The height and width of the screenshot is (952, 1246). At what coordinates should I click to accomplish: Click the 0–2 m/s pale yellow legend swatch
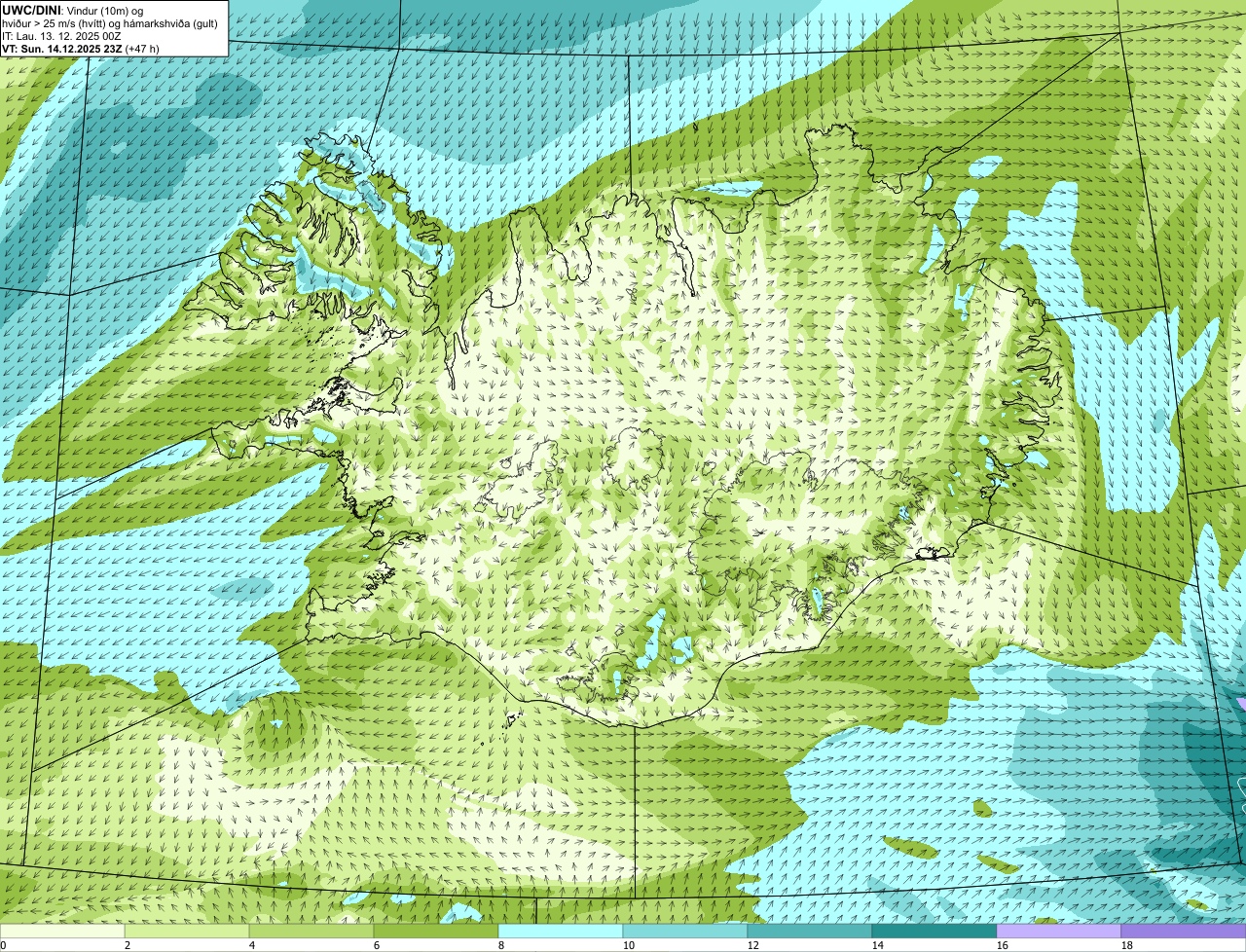tap(62, 932)
